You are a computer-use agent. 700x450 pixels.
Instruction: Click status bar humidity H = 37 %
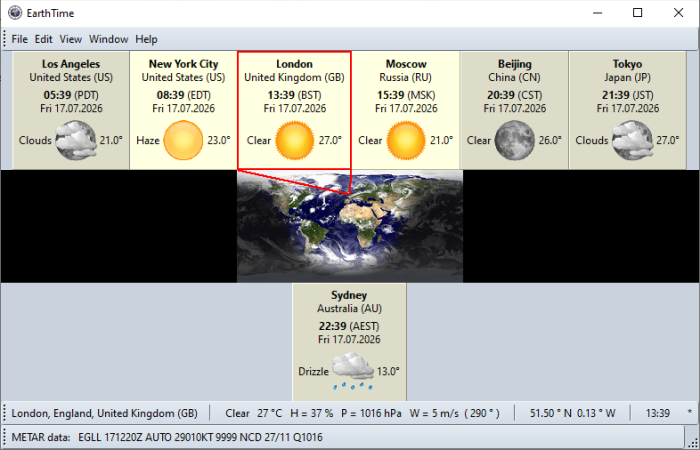tap(312, 413)
